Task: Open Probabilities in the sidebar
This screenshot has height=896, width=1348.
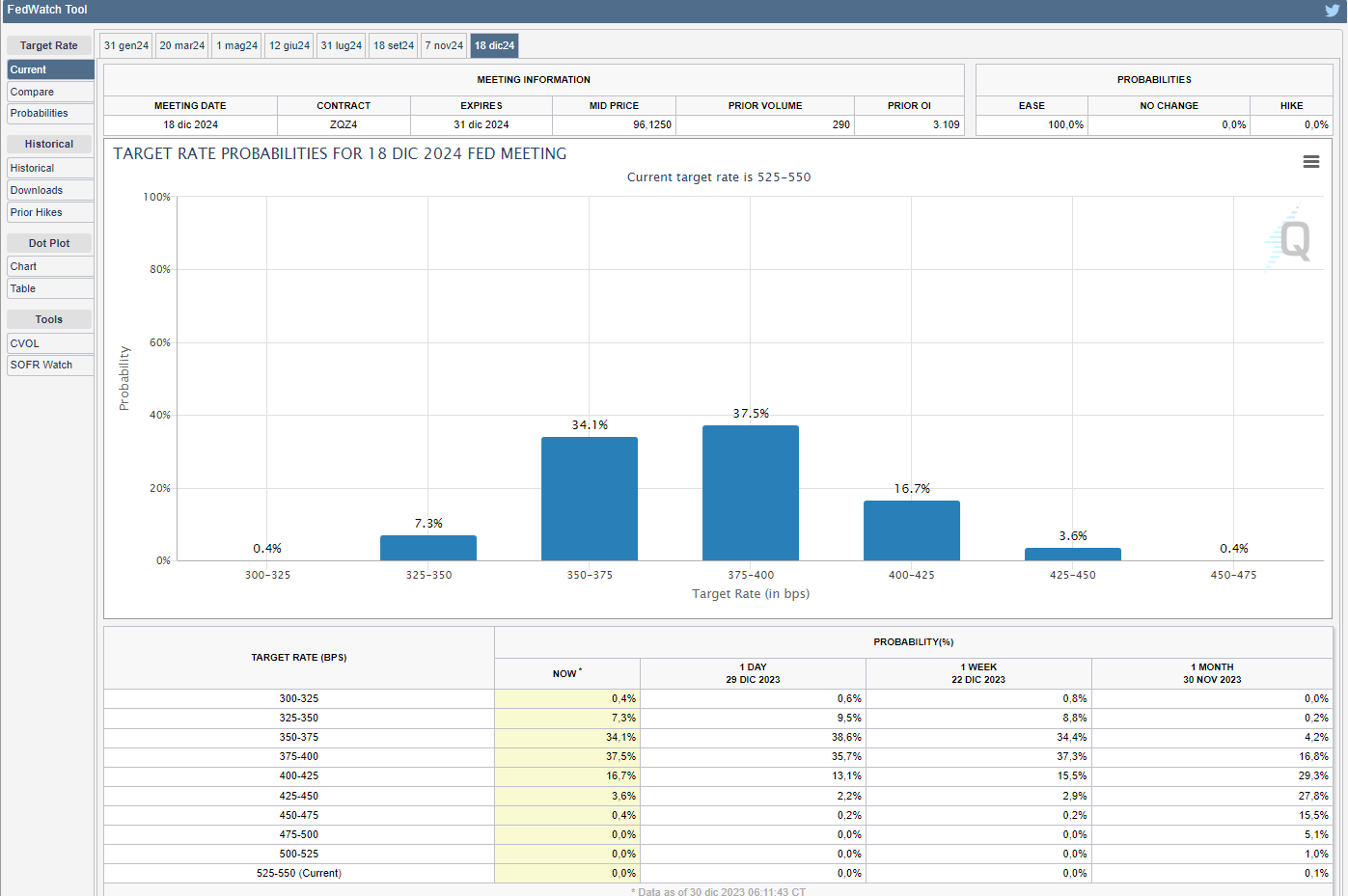Action: click(x=50, y=113)
